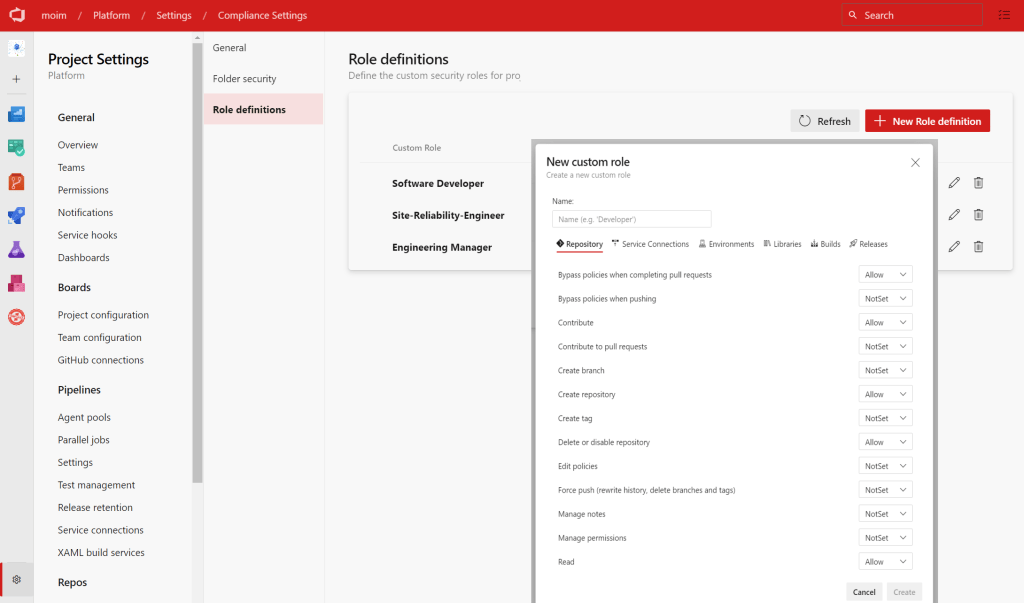The width and height of the screenshot is (1024, 603).
Task: Click the Project settings gear icon
Action: [16, 579]
